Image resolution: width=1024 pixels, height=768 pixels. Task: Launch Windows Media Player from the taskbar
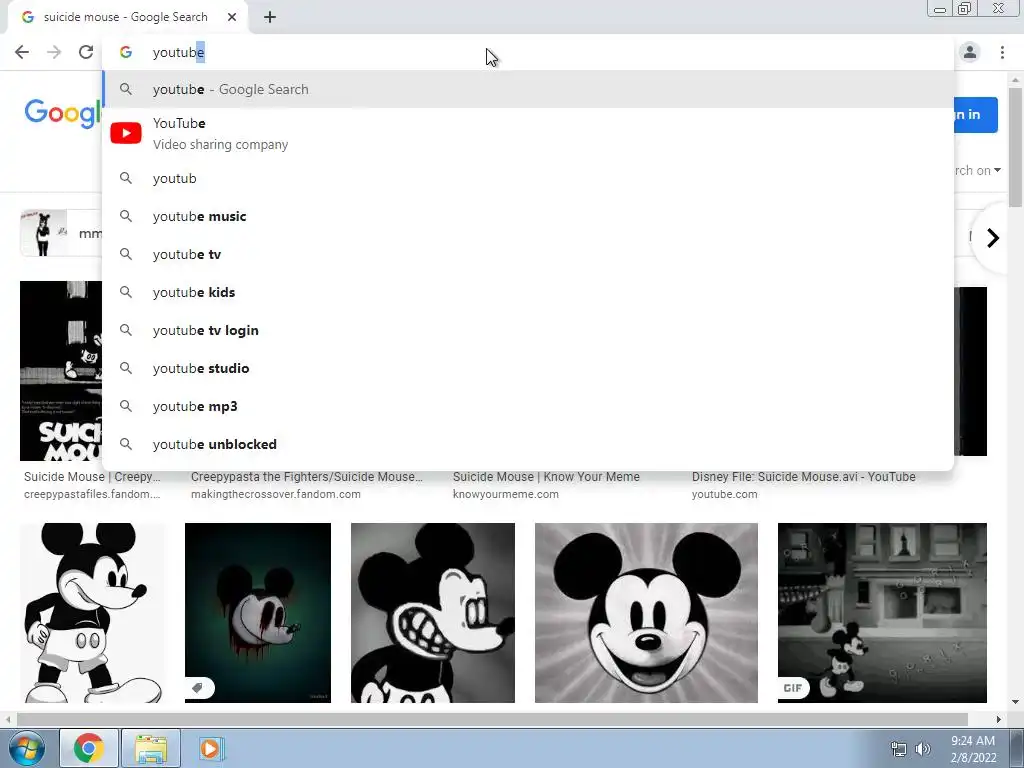[210, 748]
